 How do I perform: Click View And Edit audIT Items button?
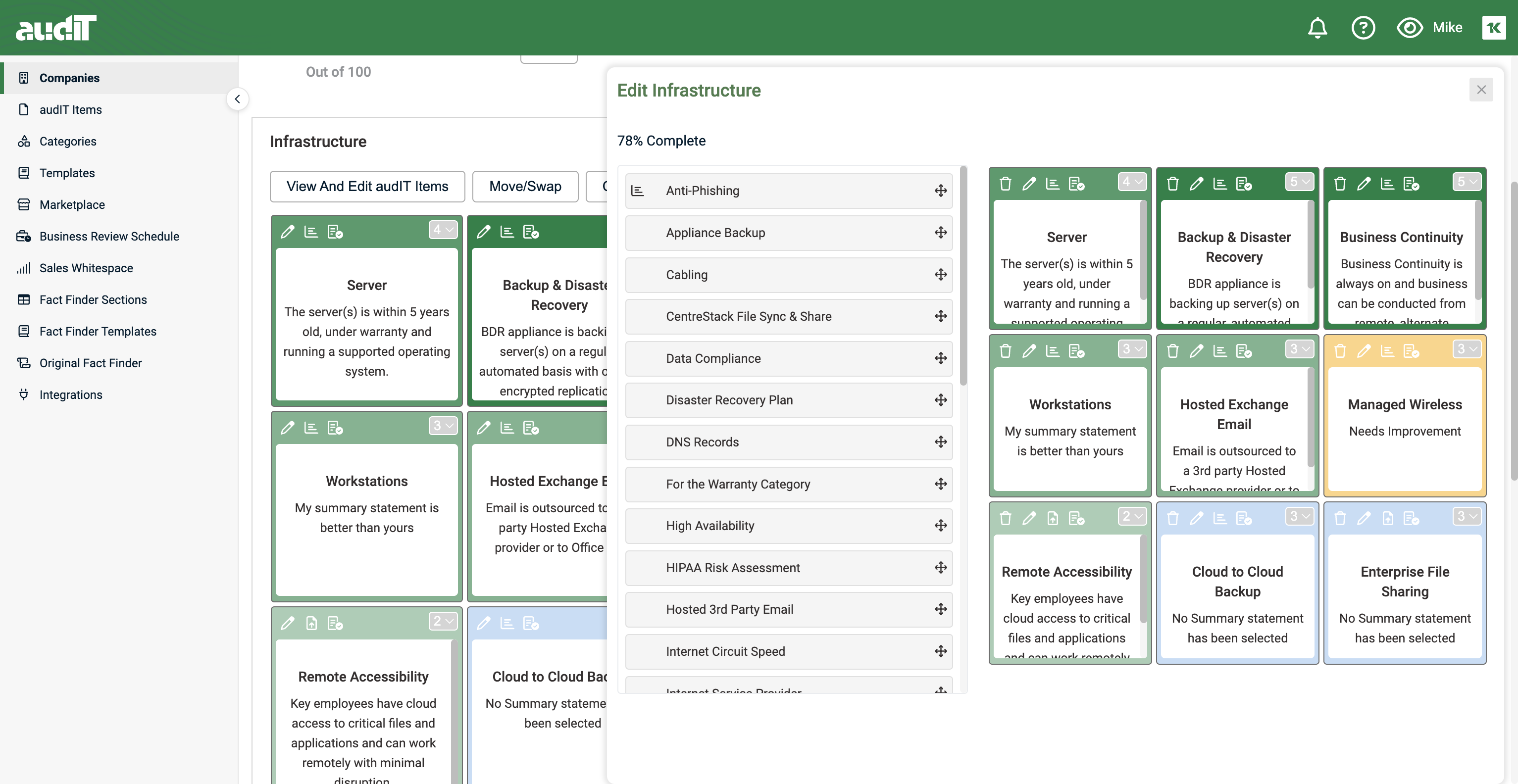(367, 186)
